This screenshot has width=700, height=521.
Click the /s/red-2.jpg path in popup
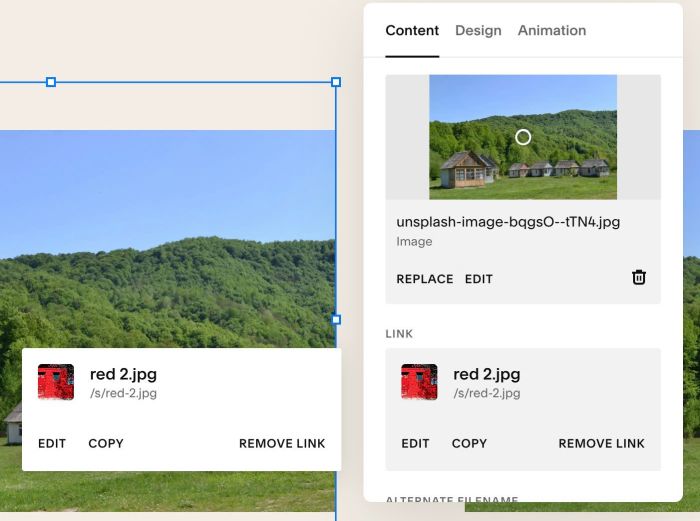(123, 393)
